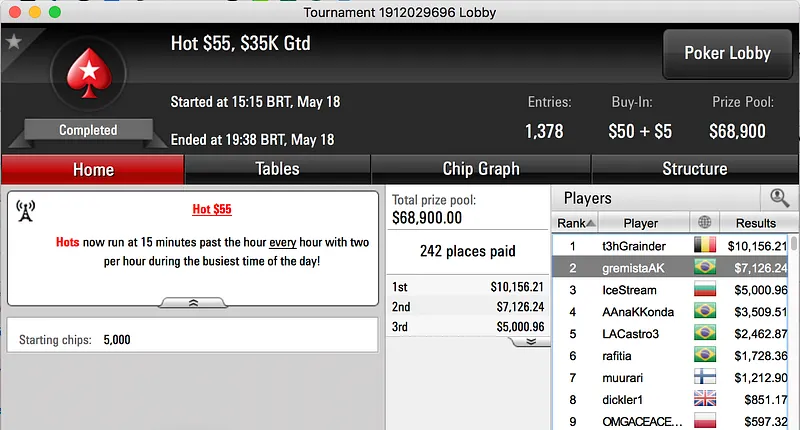The image size is (800, 430).
Task: Click the globe country column icon
Action: pos(706,223)
